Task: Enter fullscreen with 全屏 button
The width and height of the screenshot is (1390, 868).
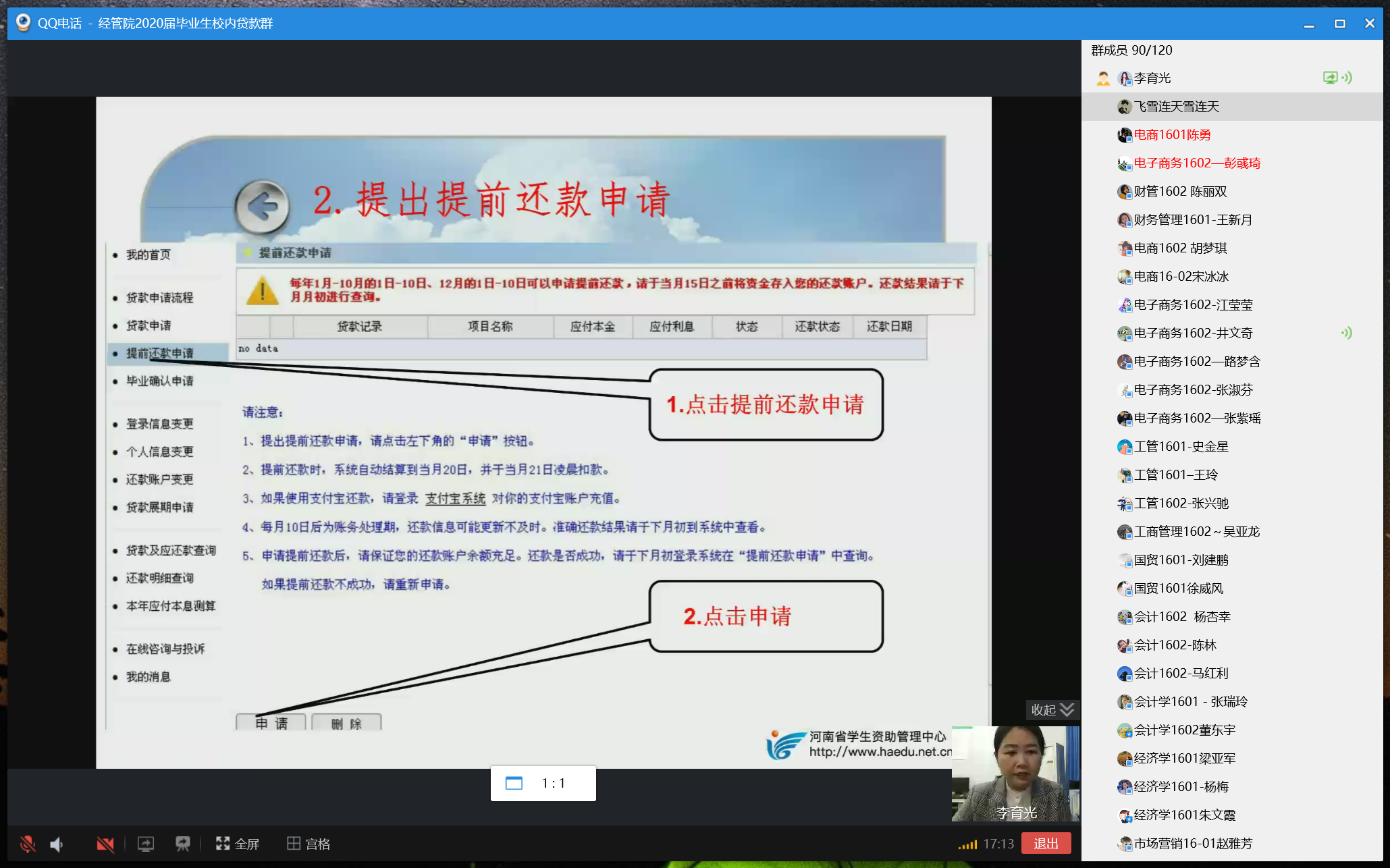Action: click(x=238, y=844)
